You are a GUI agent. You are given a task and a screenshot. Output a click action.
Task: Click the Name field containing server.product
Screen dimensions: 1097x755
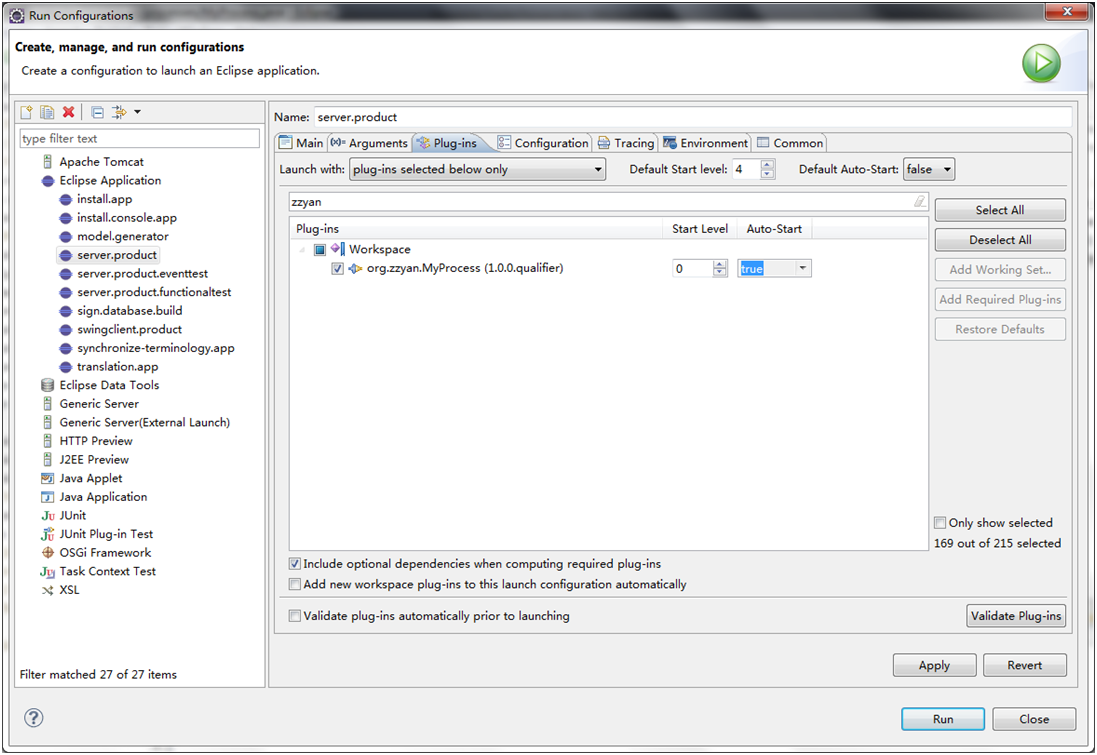[x=693, y=117]
